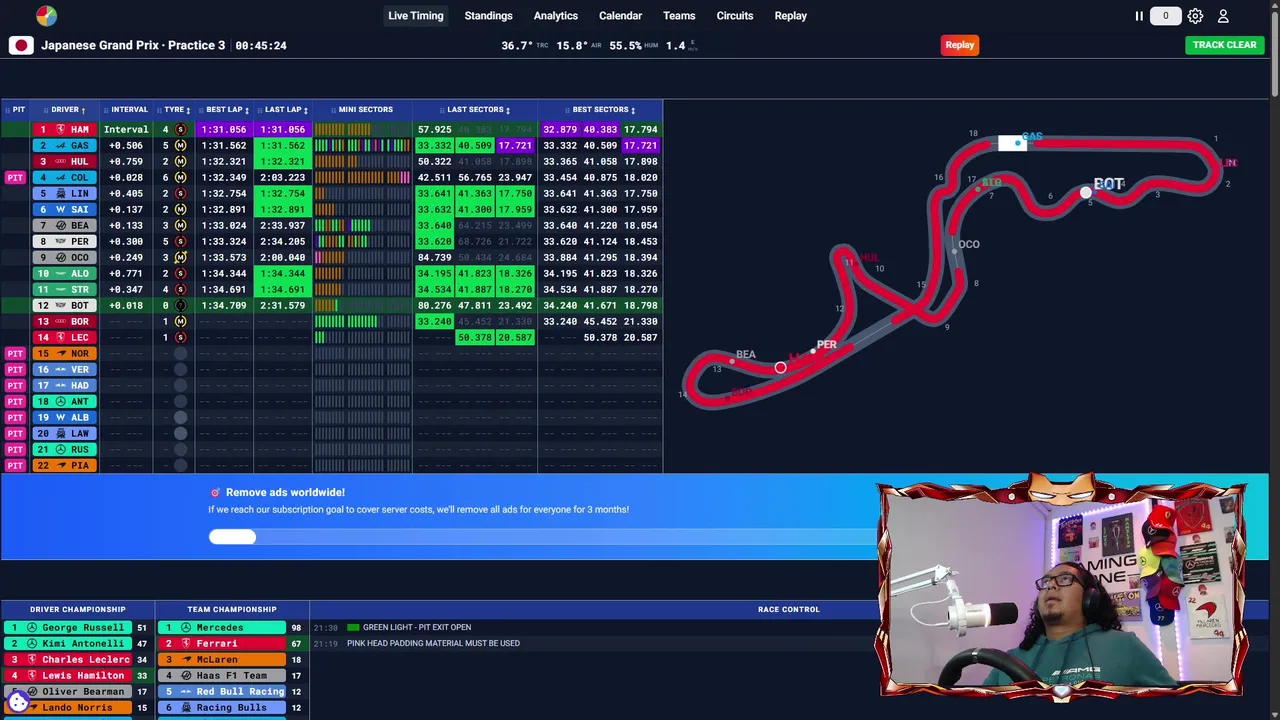
Task: Click HAM's best lap 1:31.056
Action: tap(224, 129)
